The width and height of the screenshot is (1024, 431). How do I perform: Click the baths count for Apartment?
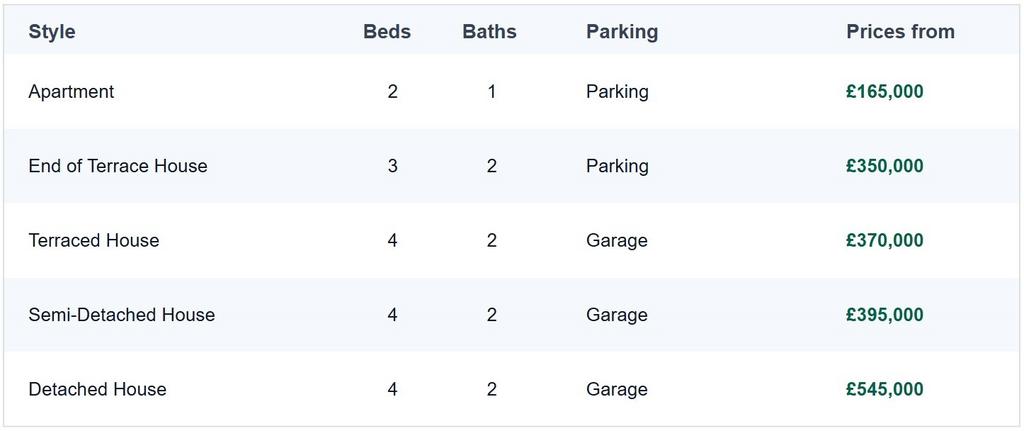coord(491,91)
